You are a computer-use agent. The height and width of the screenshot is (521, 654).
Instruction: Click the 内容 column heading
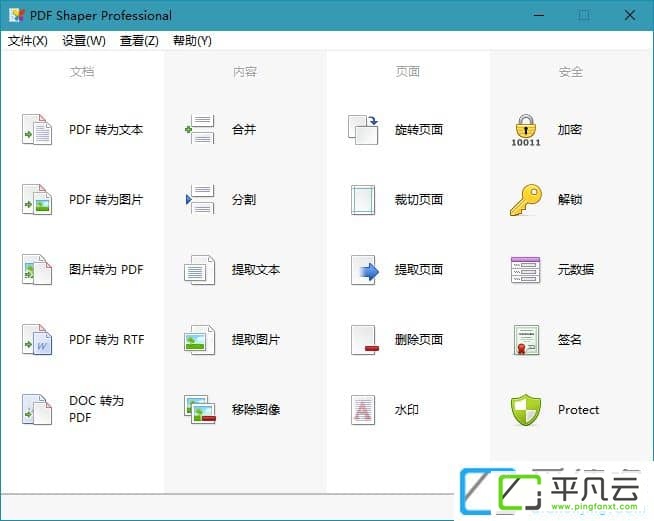[x=245, y=72]
